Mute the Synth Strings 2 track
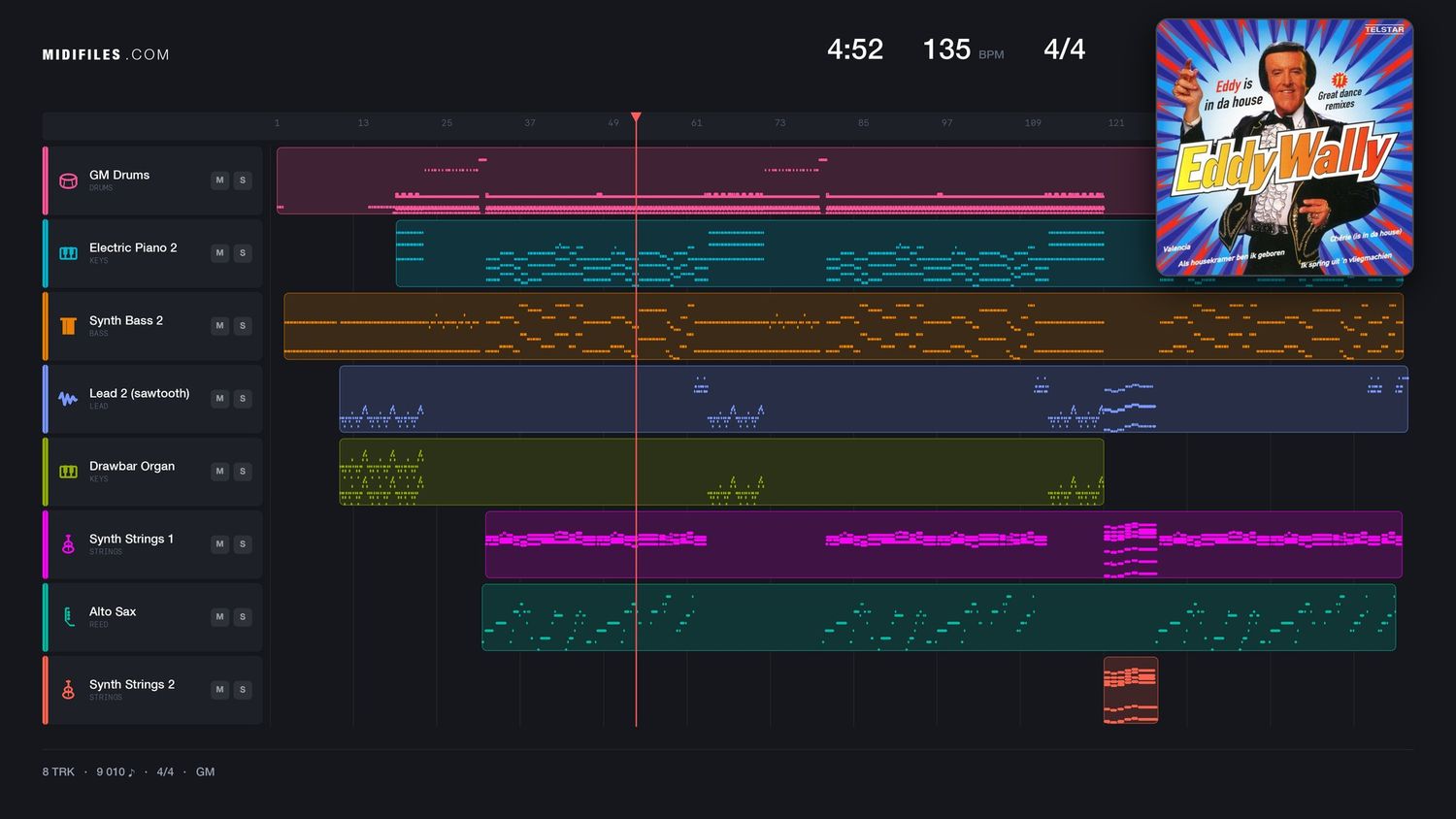The height and width of the screenshot is (819, 1456). (x=219, y=690)
